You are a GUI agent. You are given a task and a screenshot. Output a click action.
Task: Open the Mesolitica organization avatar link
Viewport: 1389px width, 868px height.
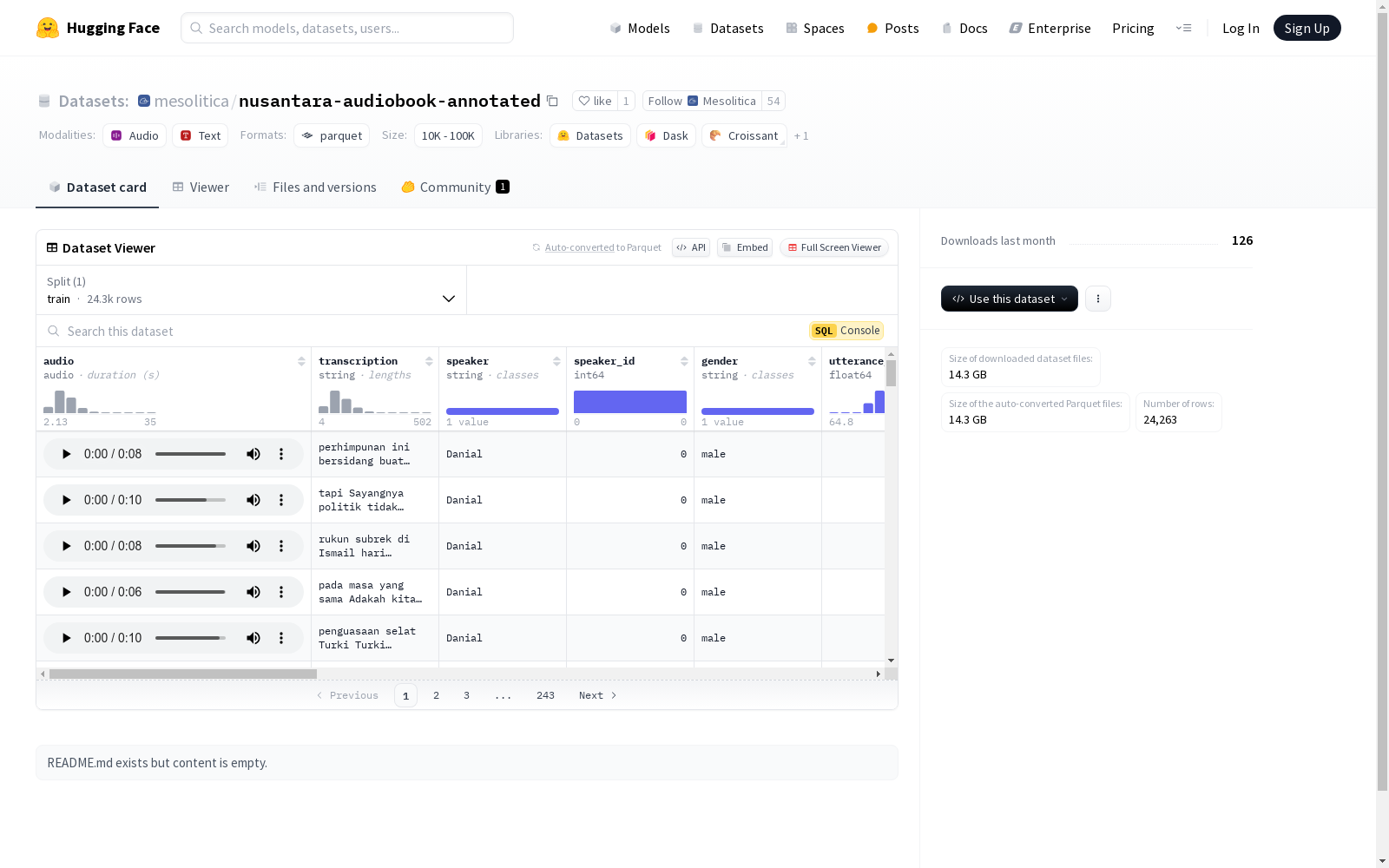click(x=144, y=101)
